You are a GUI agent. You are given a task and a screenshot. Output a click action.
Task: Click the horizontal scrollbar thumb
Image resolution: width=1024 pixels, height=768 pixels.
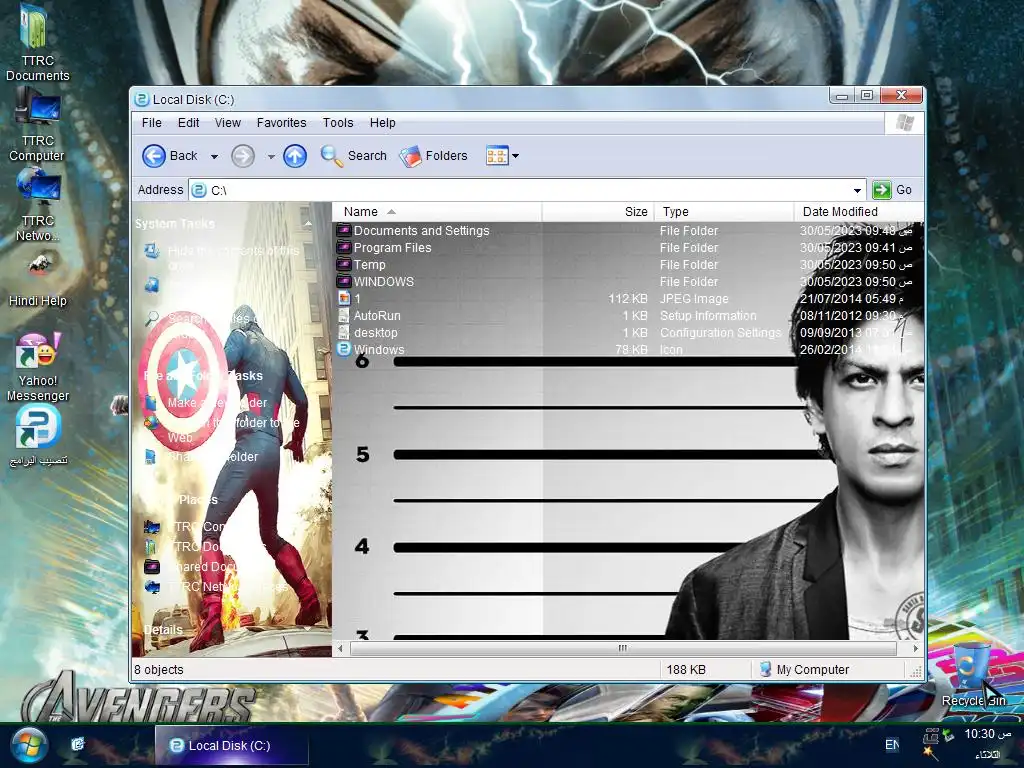623,648
